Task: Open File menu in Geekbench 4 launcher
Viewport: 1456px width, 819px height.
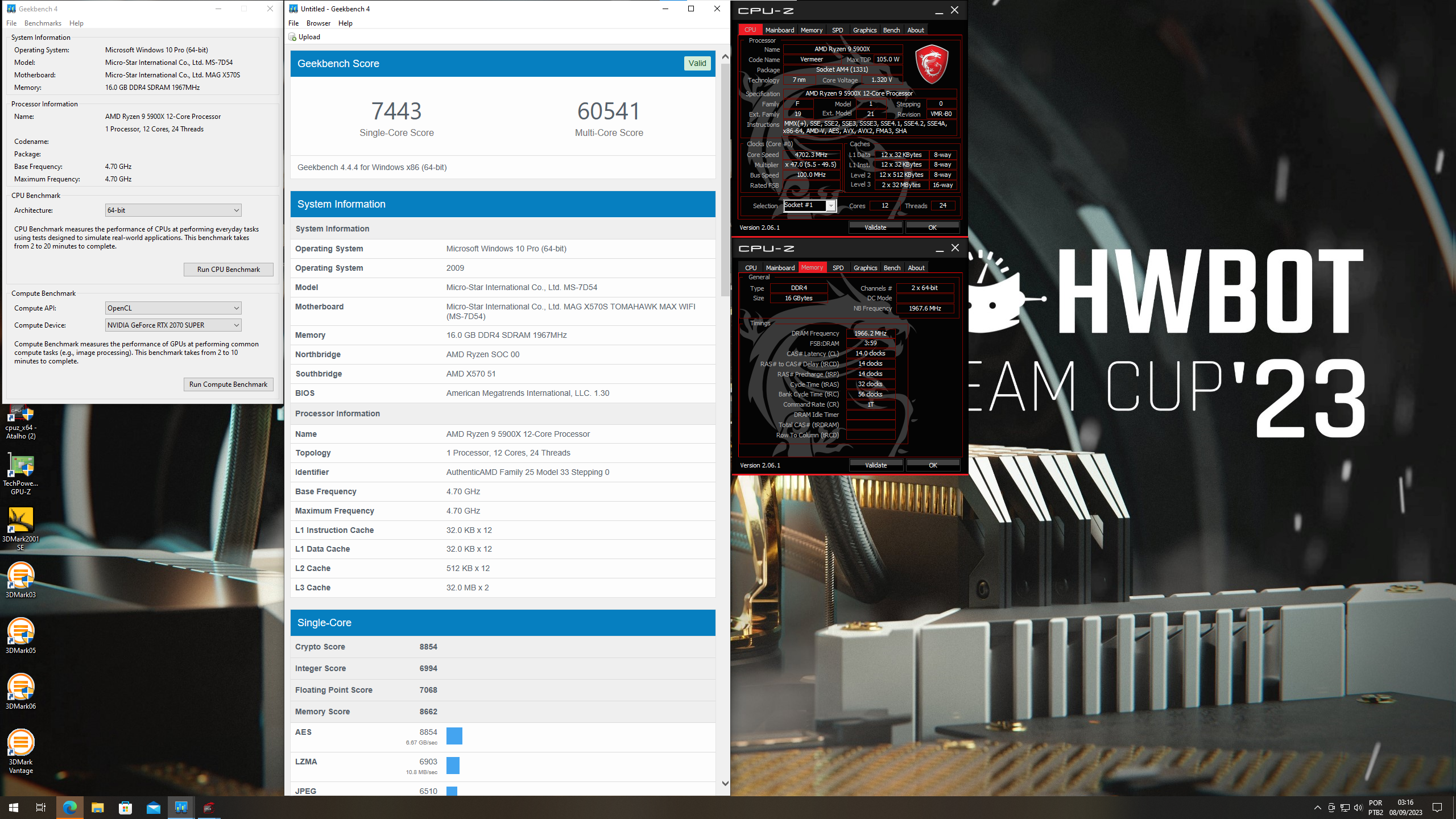Action: [x=11, y=23]
